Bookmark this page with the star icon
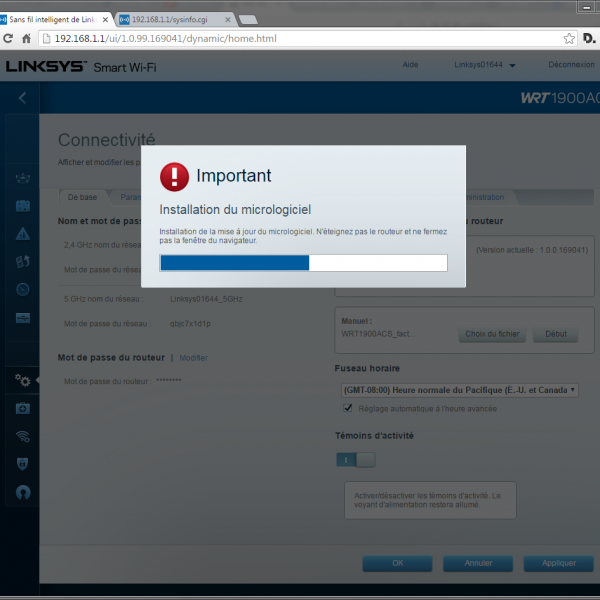The width and height of the screenshot is (600, 600). coord(568,39)
